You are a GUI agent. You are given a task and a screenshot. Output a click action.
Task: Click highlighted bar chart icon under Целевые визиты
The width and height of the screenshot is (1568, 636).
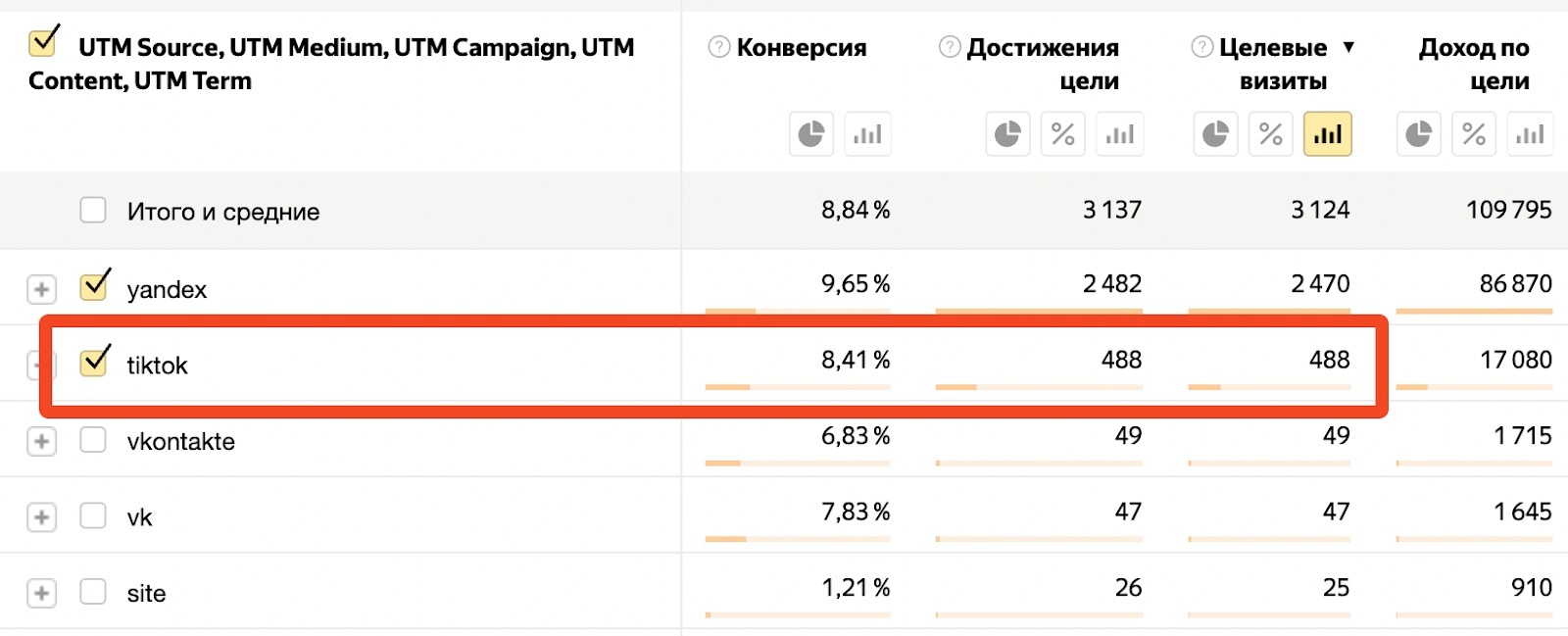1327,134
